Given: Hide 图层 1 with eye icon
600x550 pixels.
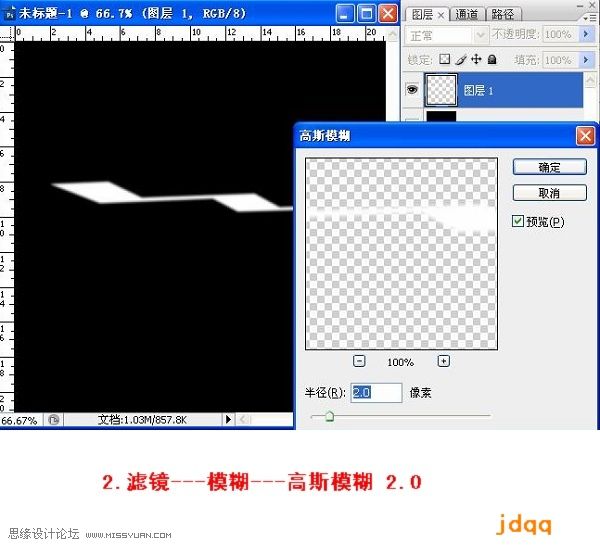Looking at the screenshot, I should click(412, 90).
